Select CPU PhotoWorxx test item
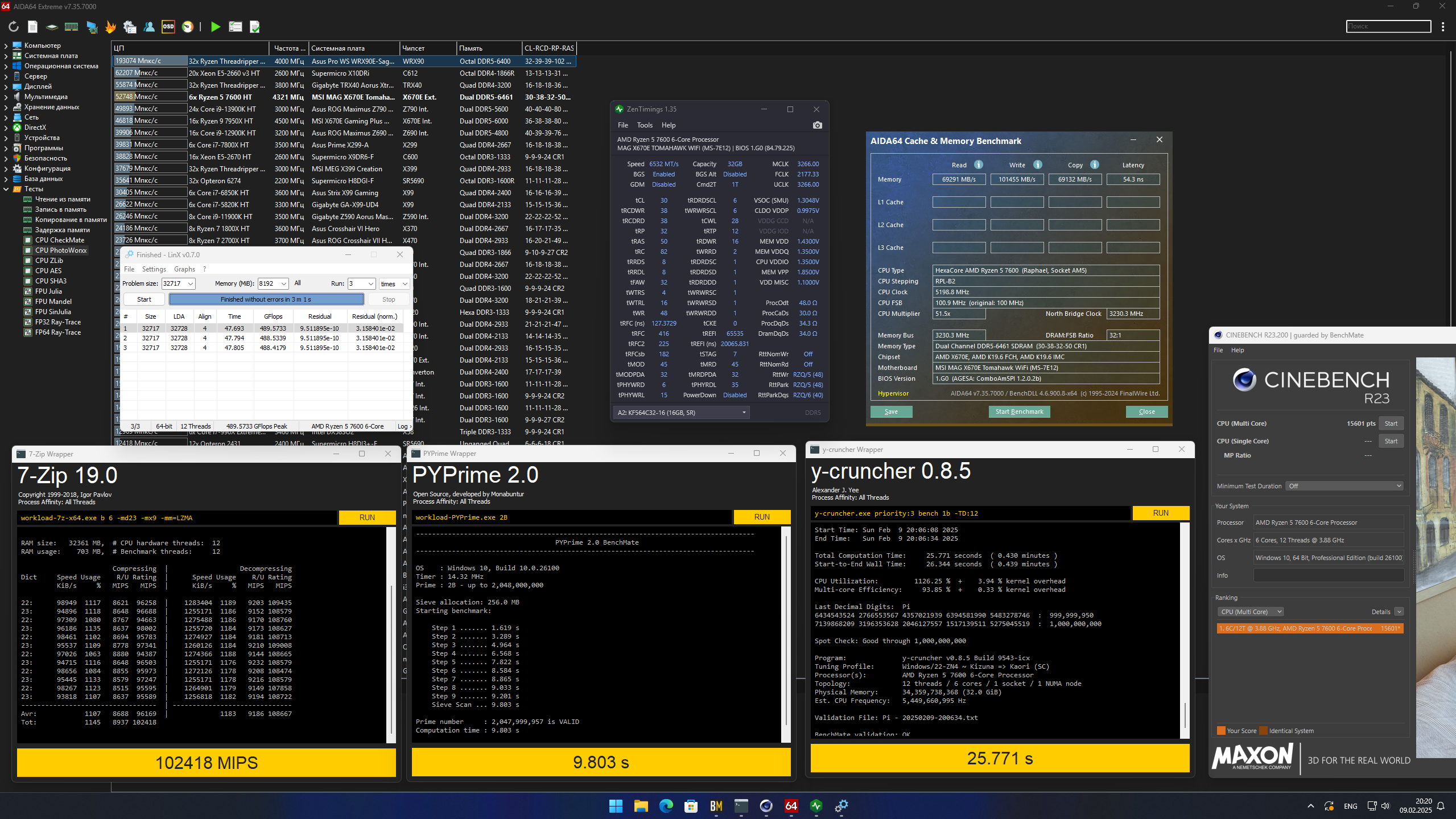Viewport: 1456px width, 819px height. point(61,250)
